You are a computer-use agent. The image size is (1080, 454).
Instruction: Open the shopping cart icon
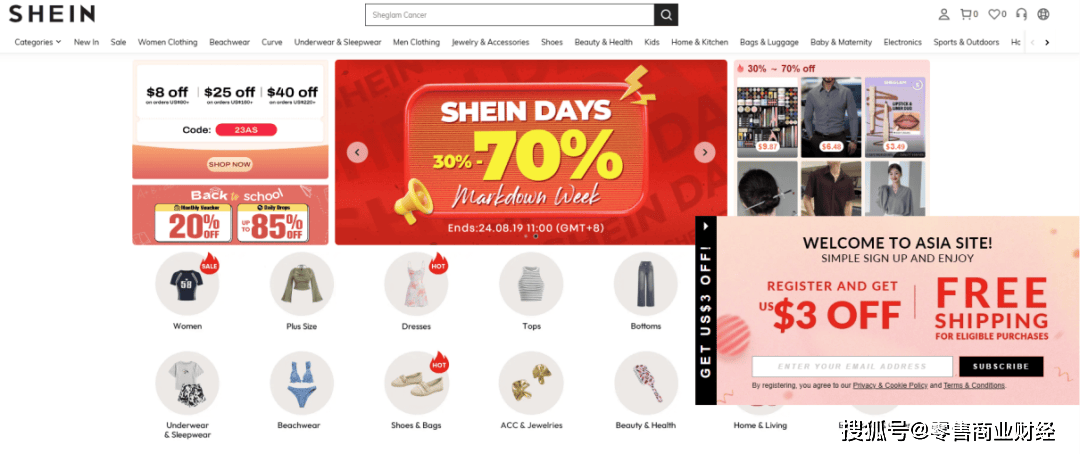pyautogui.click(x=969, y=14)
